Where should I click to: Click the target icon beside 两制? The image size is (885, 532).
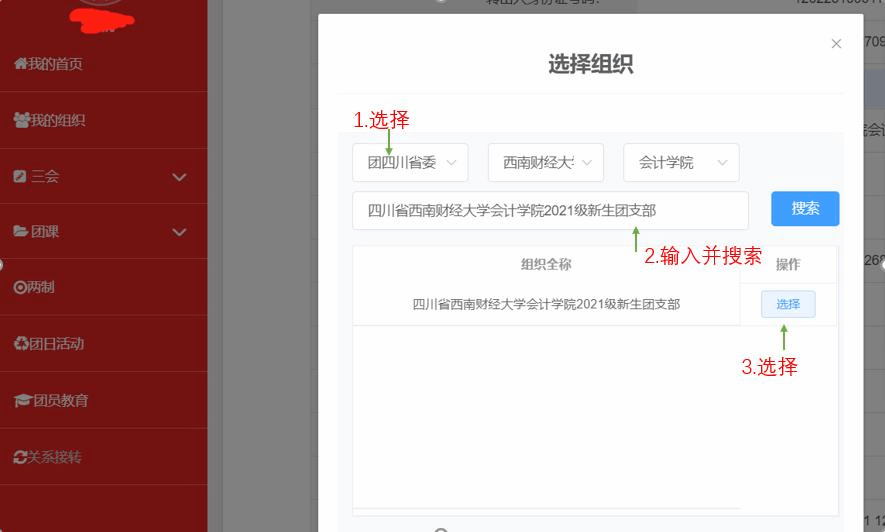coord(20,288)
